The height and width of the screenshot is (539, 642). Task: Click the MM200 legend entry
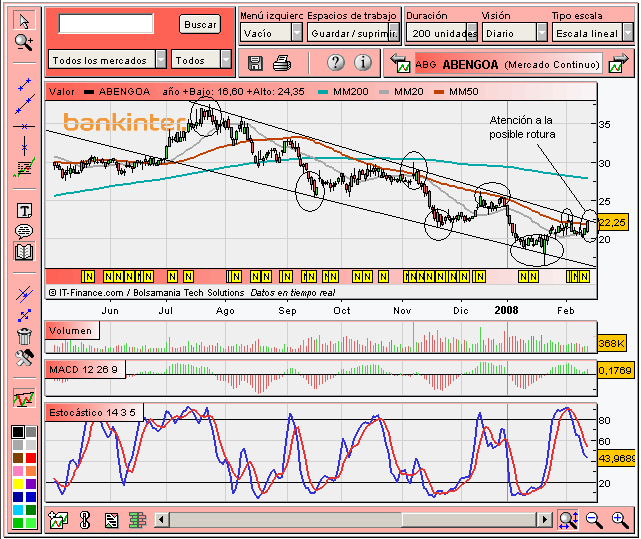(343, 92)
